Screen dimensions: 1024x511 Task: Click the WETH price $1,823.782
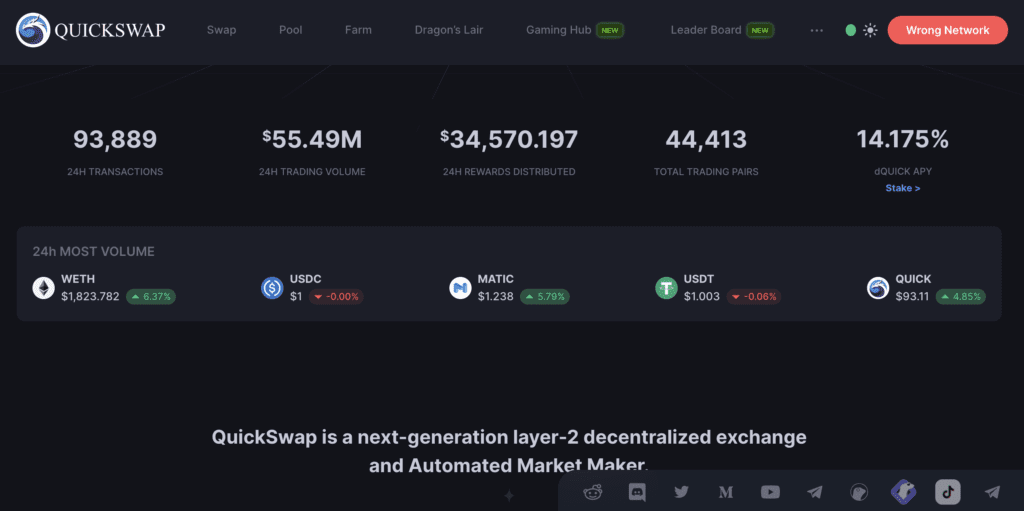click(90, 297)
